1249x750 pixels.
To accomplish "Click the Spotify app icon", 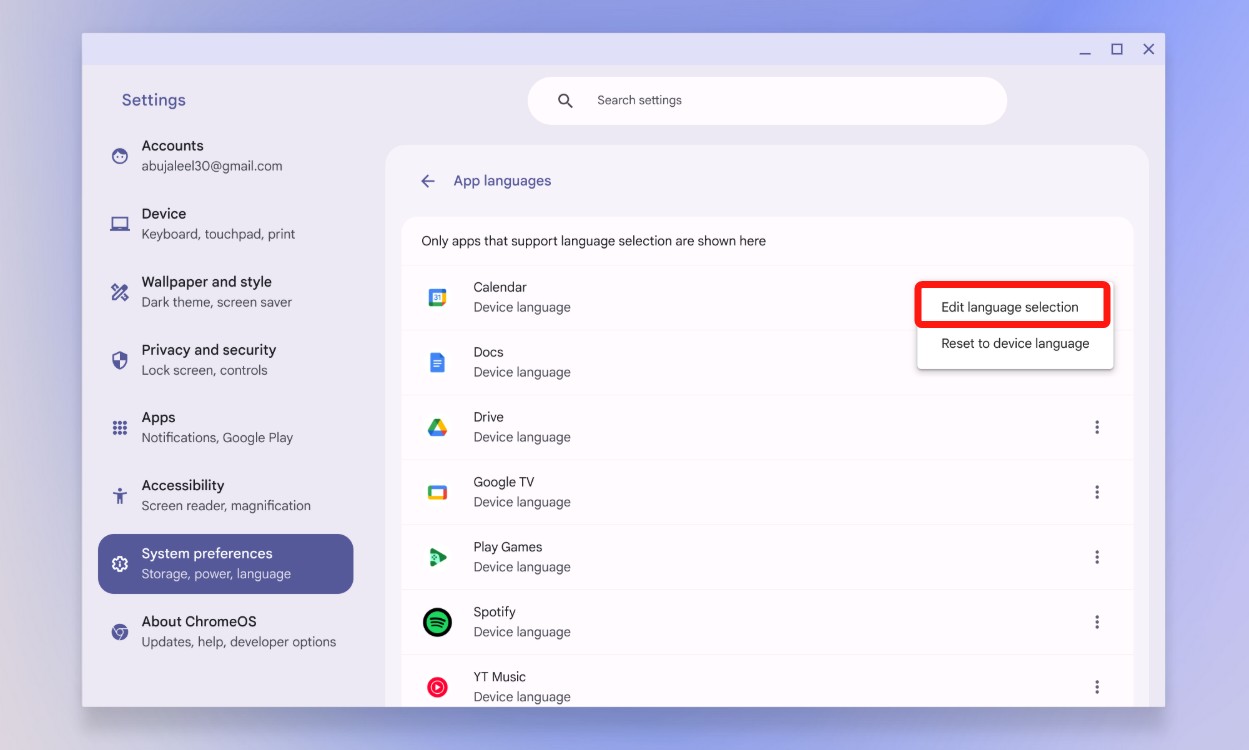I will point(437,622).
